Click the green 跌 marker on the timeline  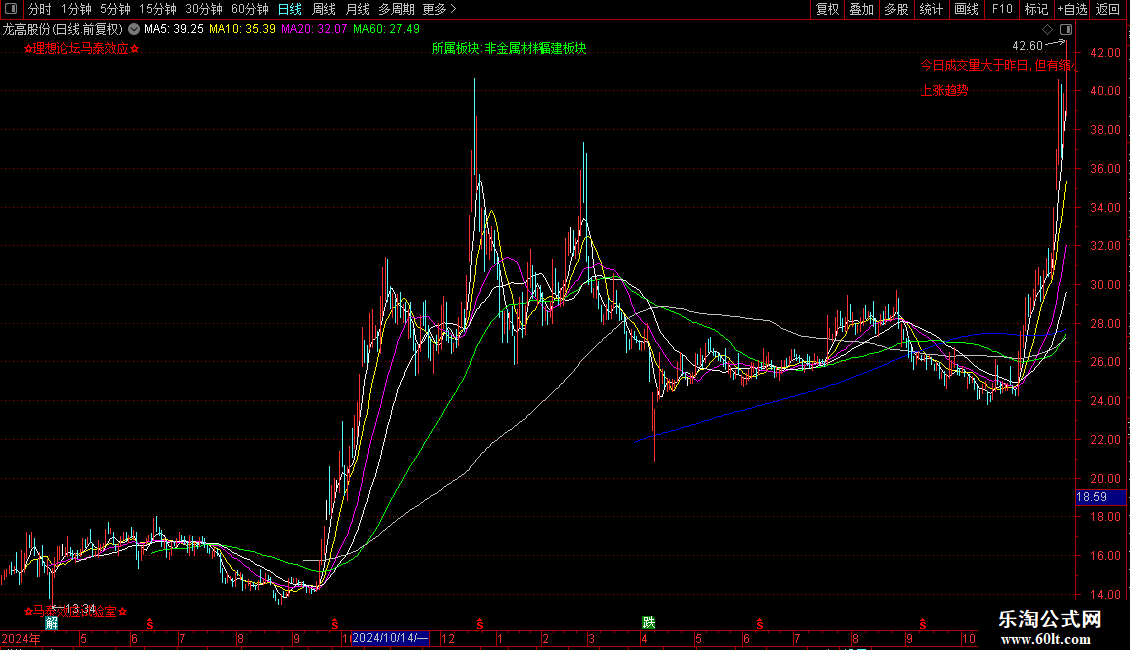click(648, 623)
